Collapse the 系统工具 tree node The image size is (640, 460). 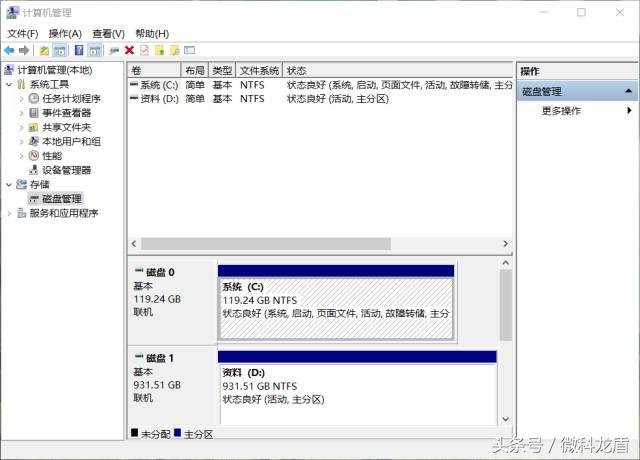click(9, 84)
